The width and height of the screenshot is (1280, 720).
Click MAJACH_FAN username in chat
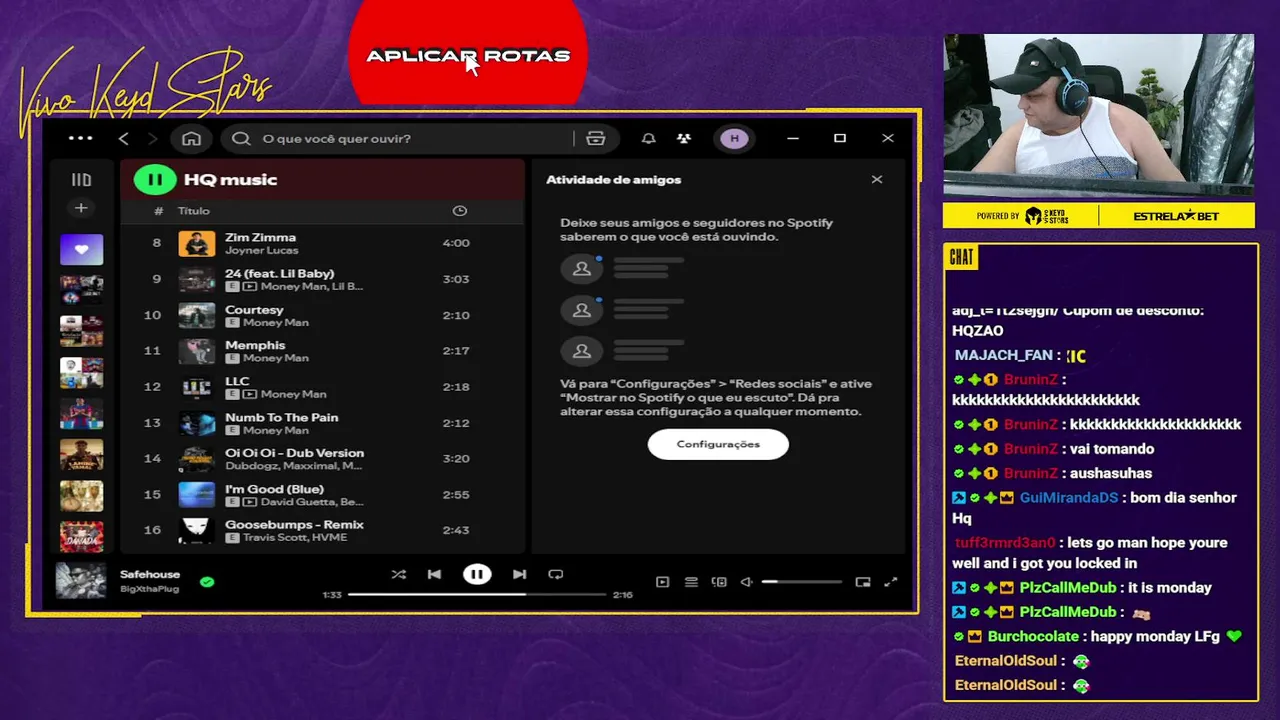1003,355
